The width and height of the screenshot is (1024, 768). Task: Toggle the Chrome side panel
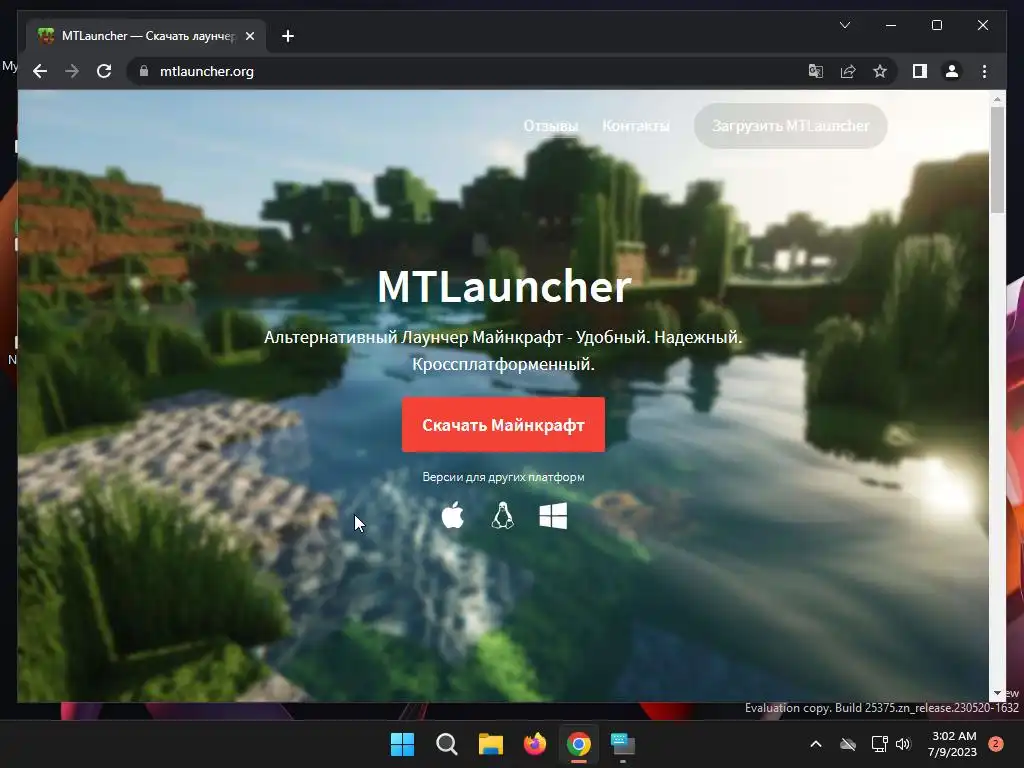pos(920,71)
